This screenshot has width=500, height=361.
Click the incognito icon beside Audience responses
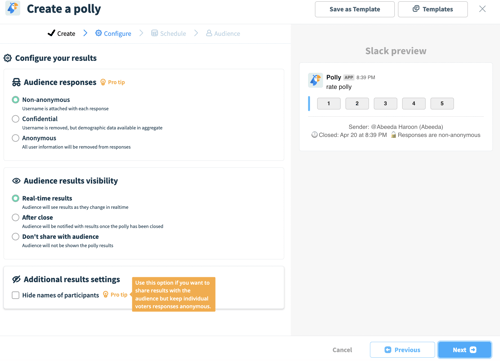(x=16, y=82)
